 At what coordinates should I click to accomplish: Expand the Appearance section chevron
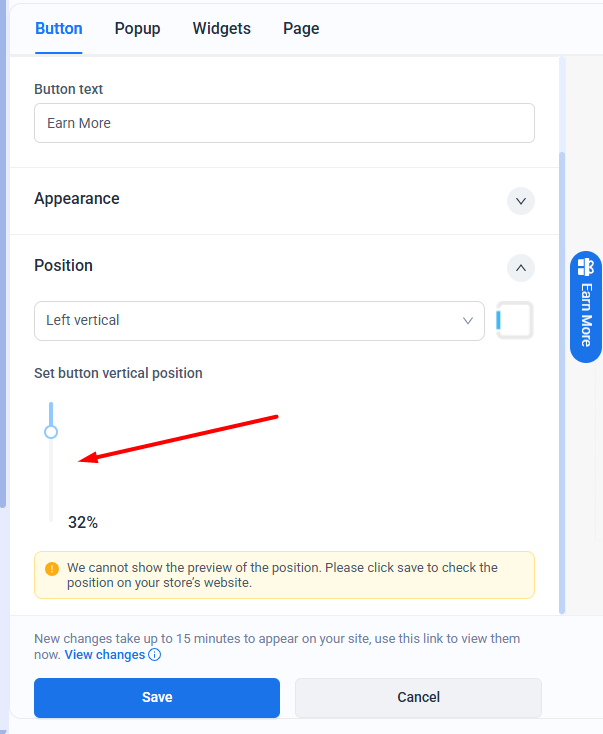point(520,201)
